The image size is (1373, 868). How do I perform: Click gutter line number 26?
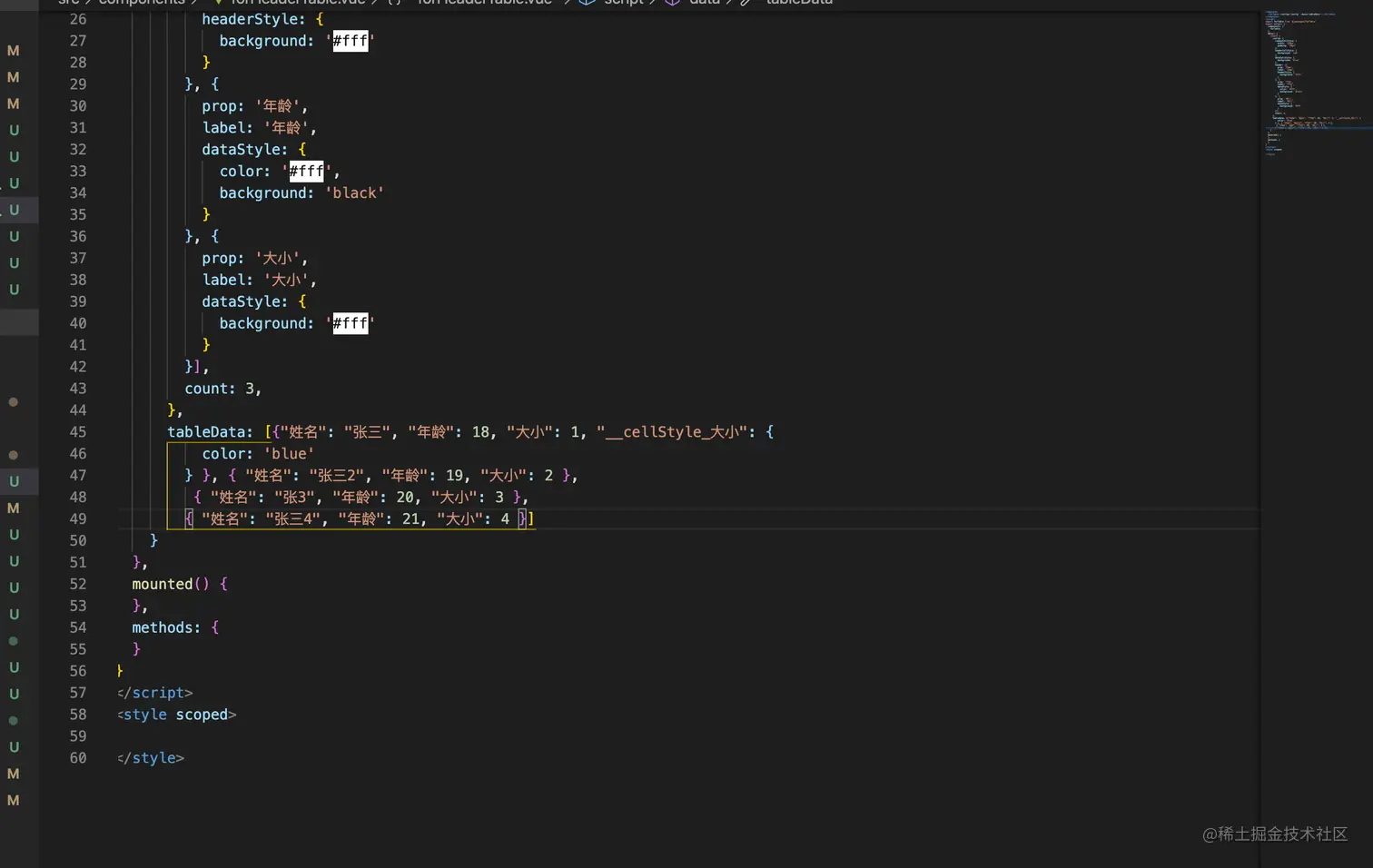coord(78,19)
